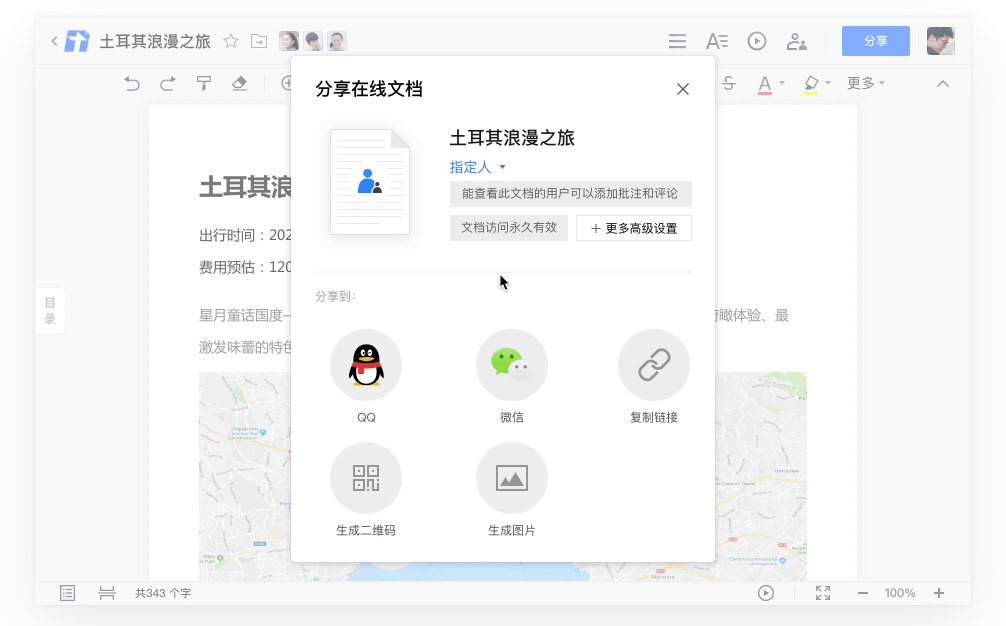Screen dimensions: 1006x626
Task: Open the 指定人 permission dropdown
Action: click(478, 167)
